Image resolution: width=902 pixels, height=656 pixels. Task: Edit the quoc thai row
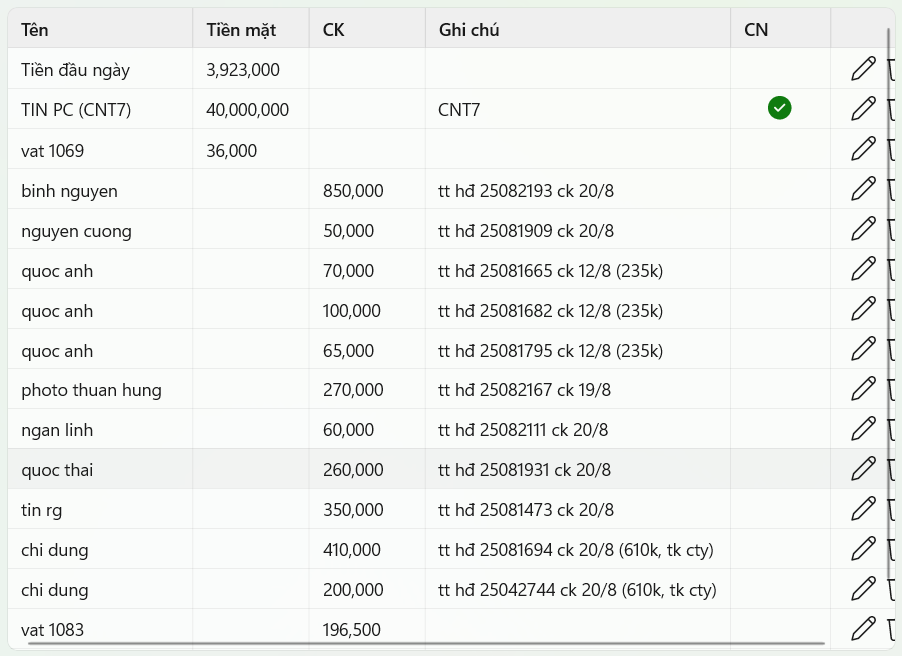[863, 469]
